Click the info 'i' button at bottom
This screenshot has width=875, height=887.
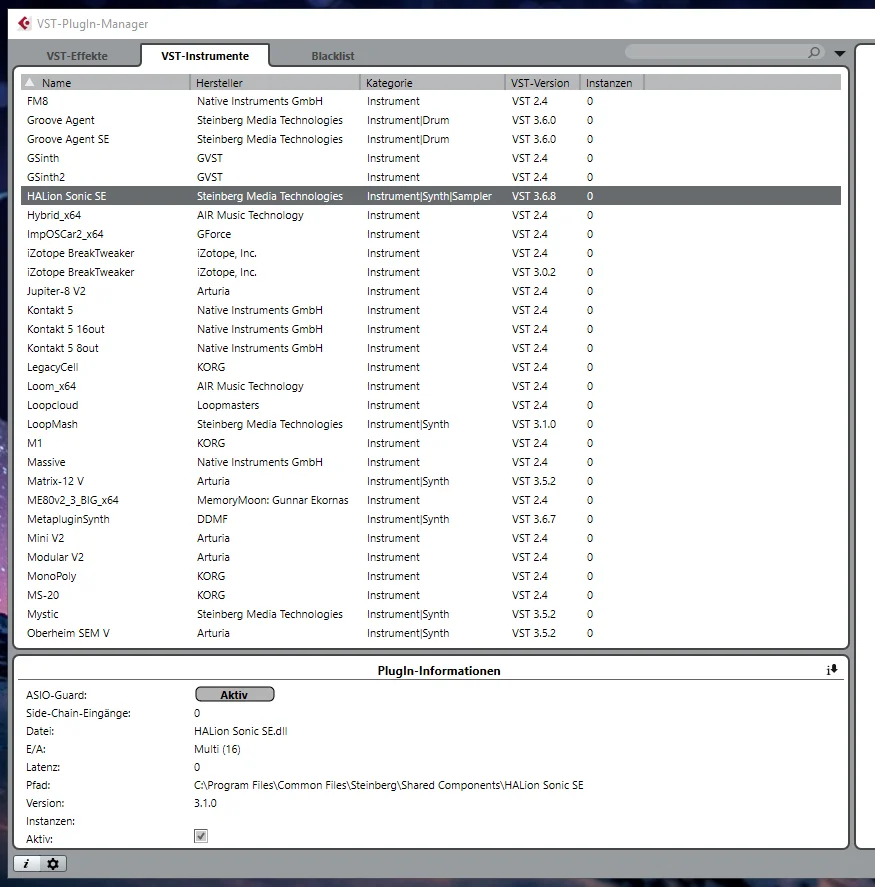pos(27,864)
